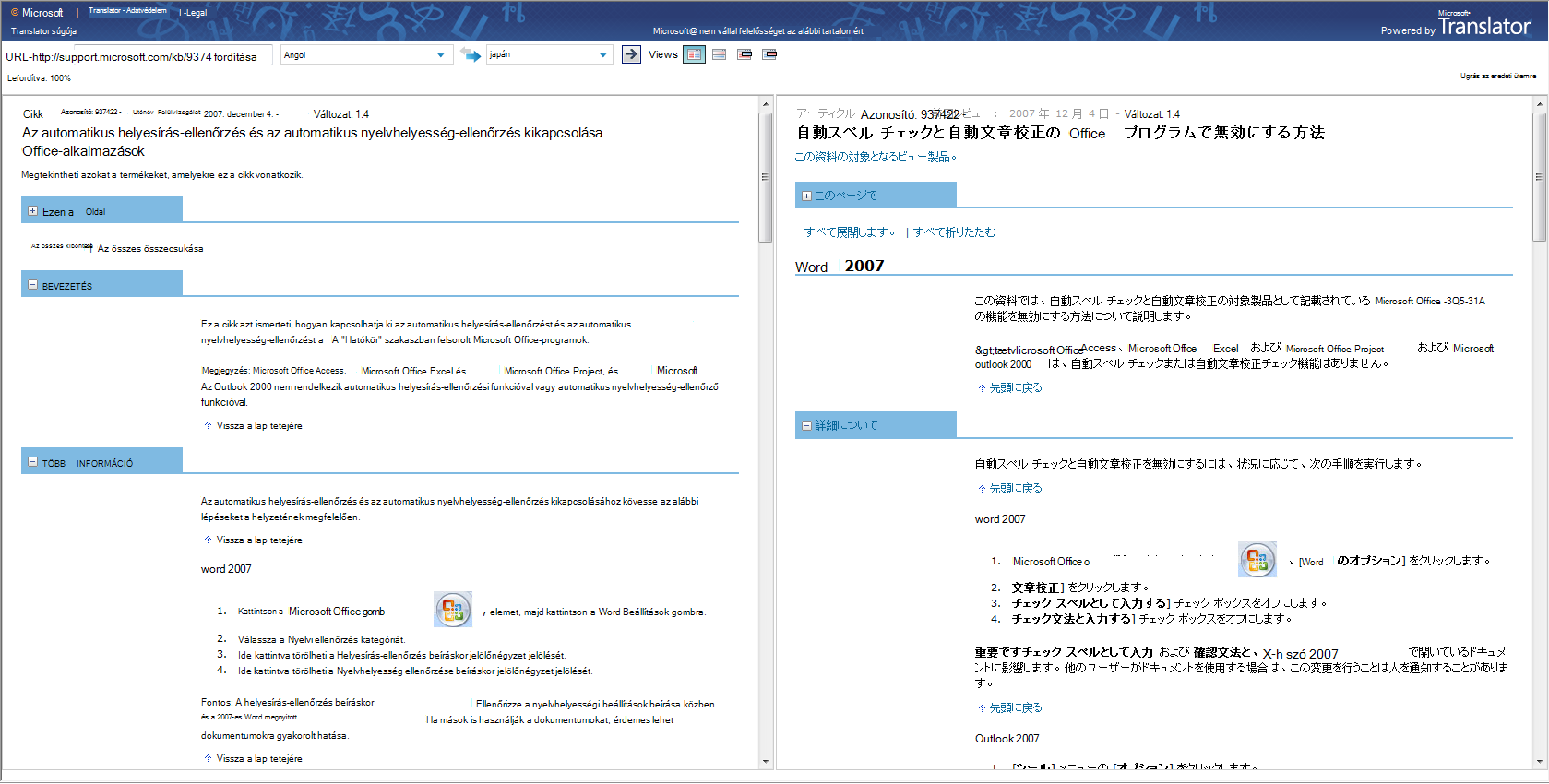Collapse the 詳細について section
This screenshot has height=784, width=1549.
point(806,425)
